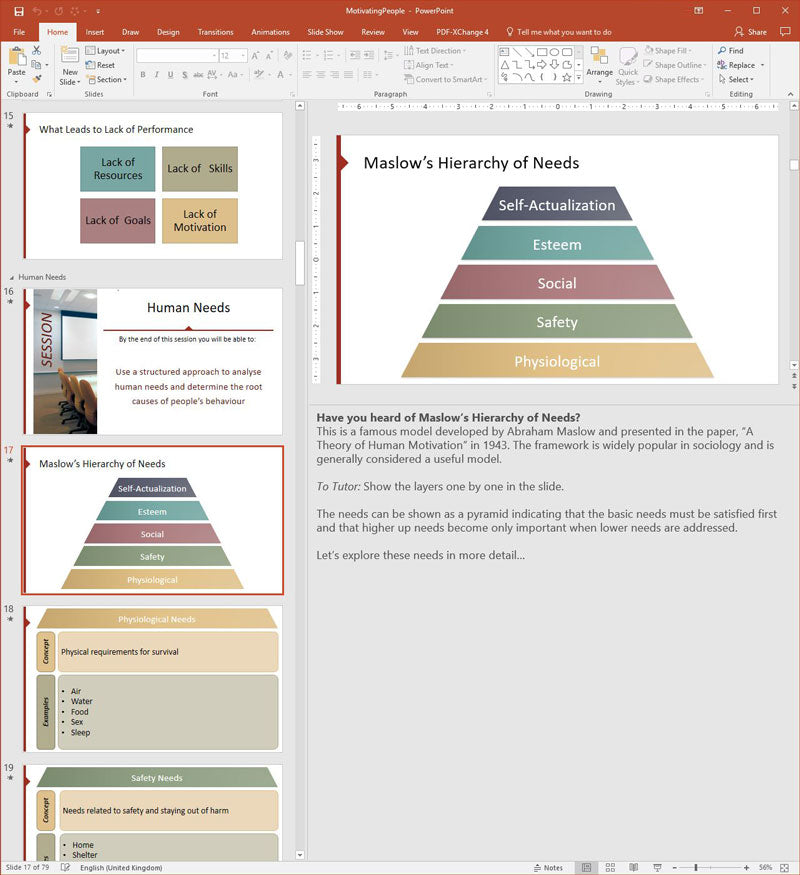Click Convert to SmartArt
Viewport: 800px width, 875px height.
445,80
